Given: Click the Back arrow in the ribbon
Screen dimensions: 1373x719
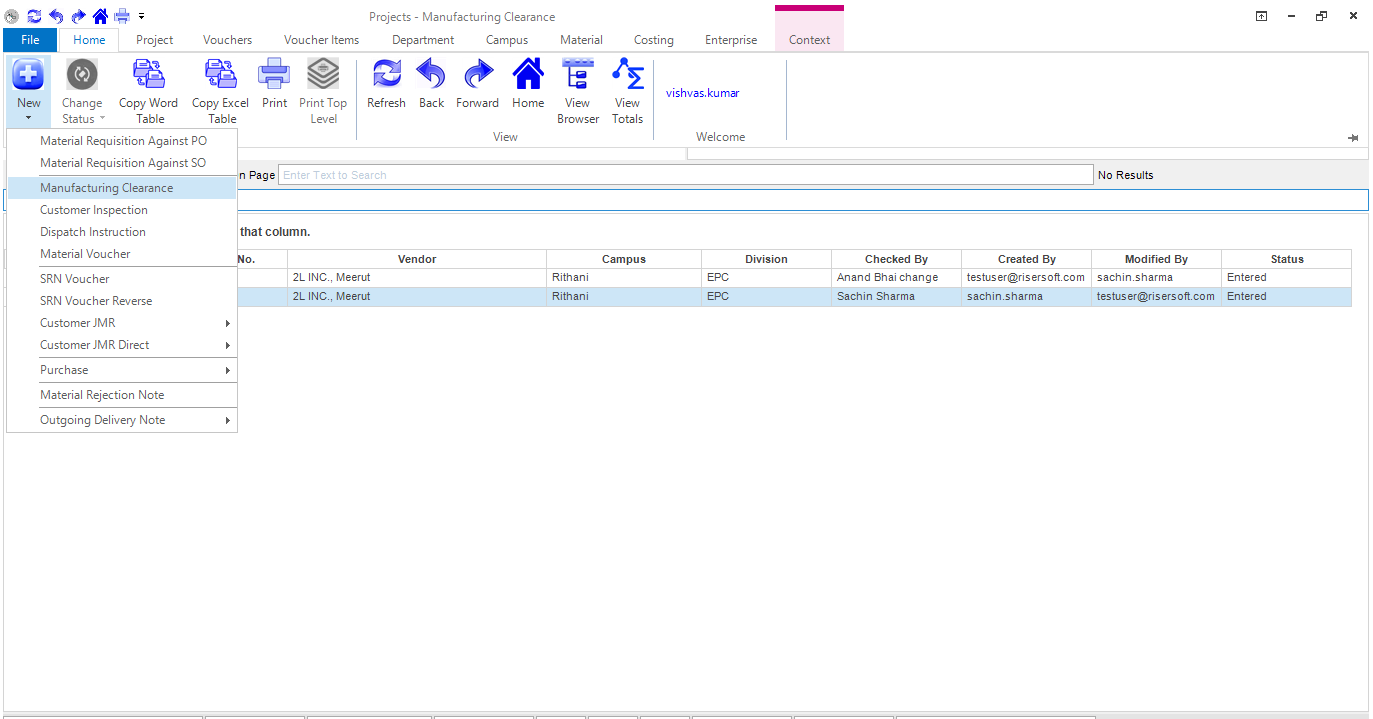Looking at the screenshot, I should [x=431, y=75].
